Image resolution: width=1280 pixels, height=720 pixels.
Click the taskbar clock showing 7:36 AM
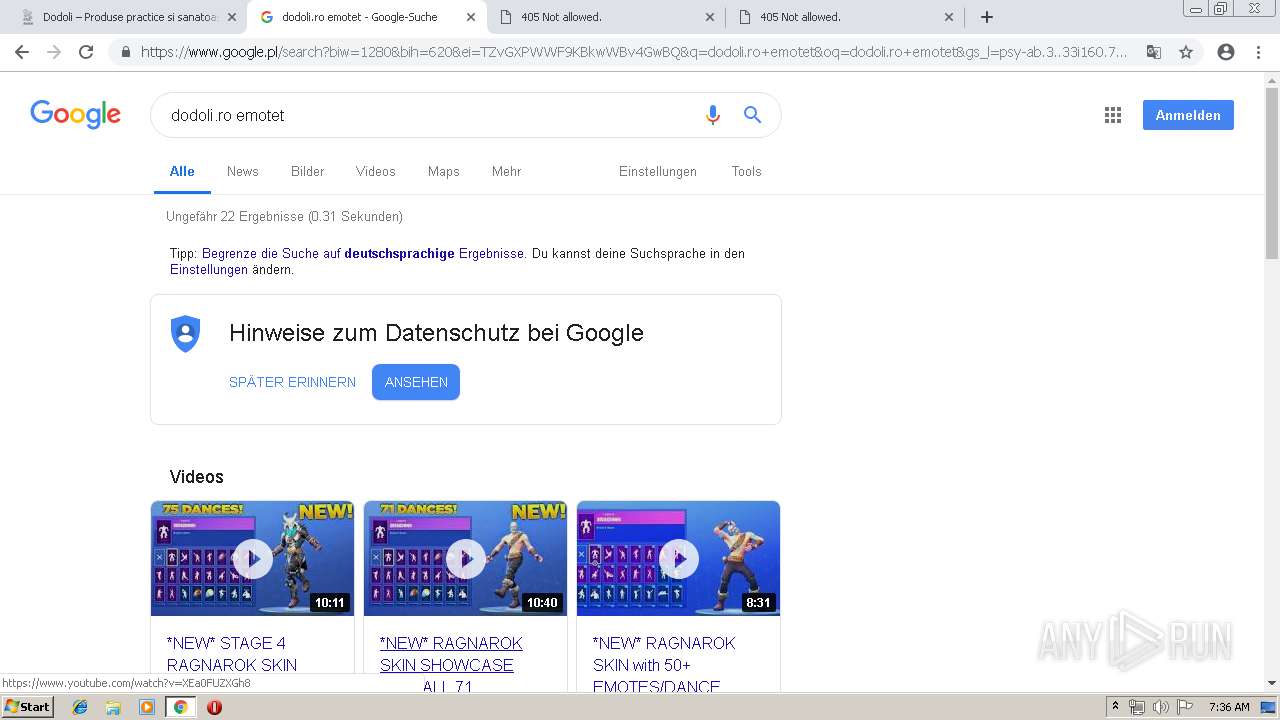click(1229, 707)
